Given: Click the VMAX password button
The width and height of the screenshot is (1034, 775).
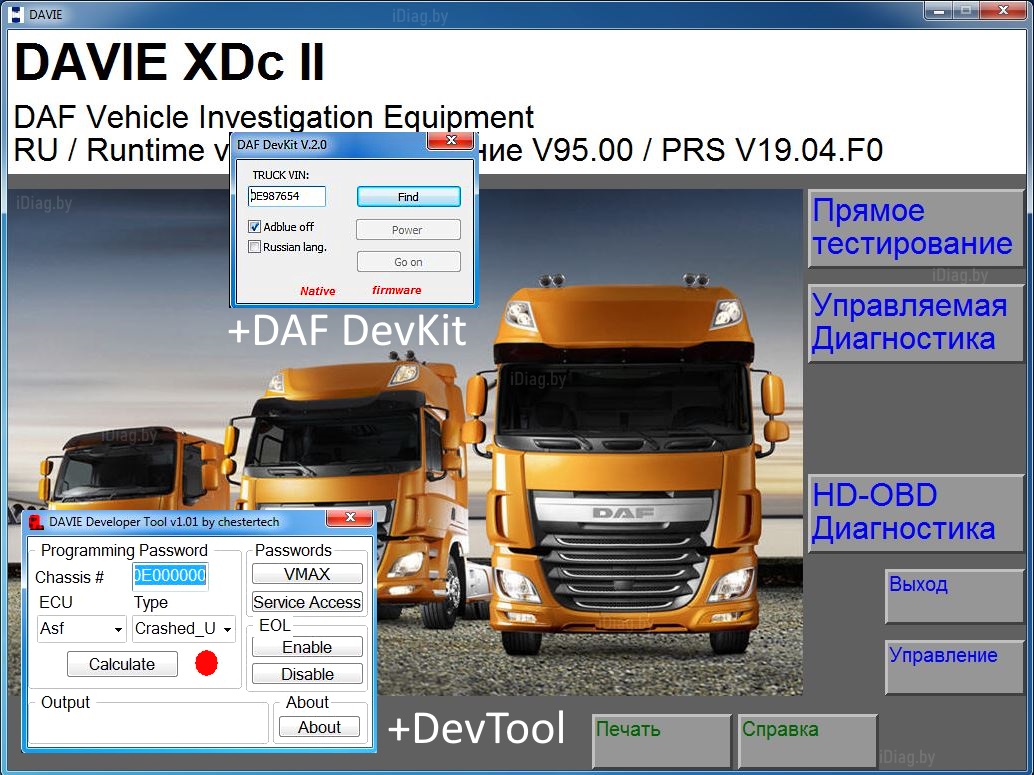Looking at the screenshot, I should (307, 574).
